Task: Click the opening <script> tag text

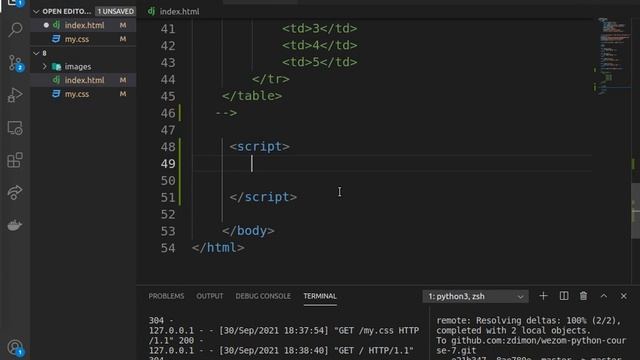Action: (x=260, y=147)
